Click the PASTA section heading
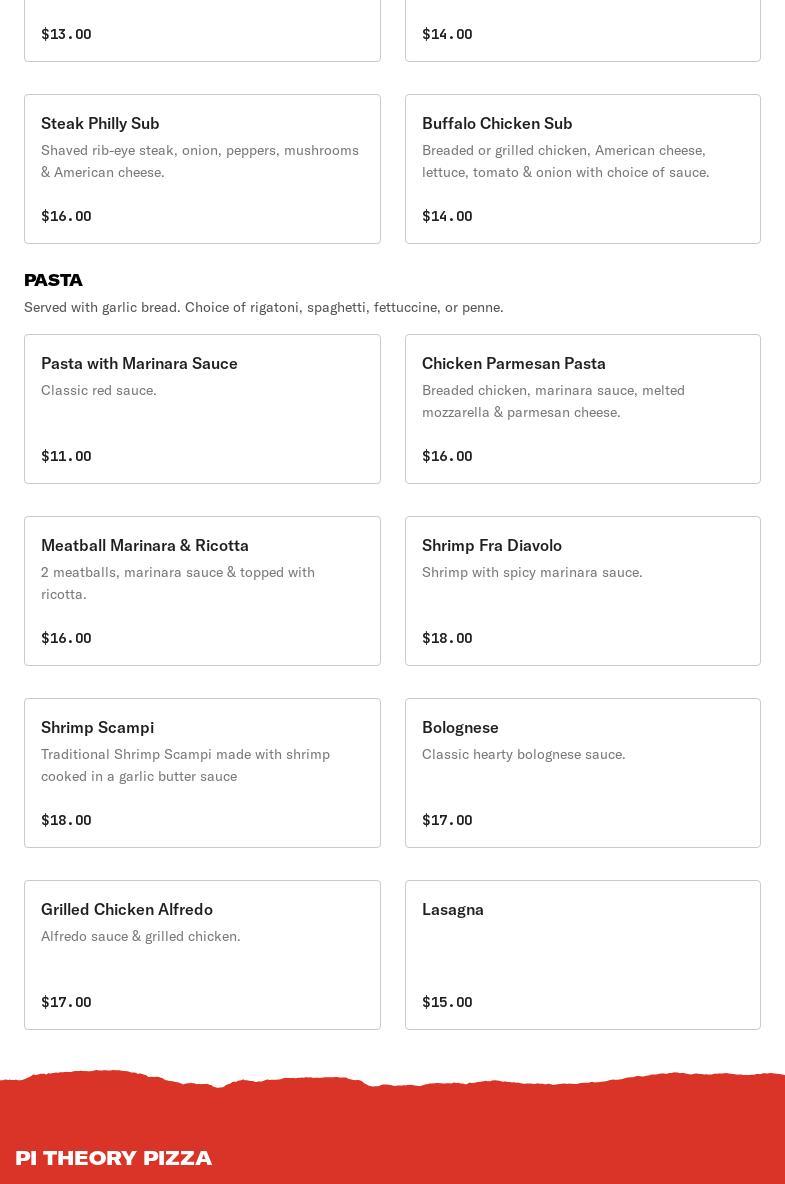The image size is (785, 1184). click(53, 280)
